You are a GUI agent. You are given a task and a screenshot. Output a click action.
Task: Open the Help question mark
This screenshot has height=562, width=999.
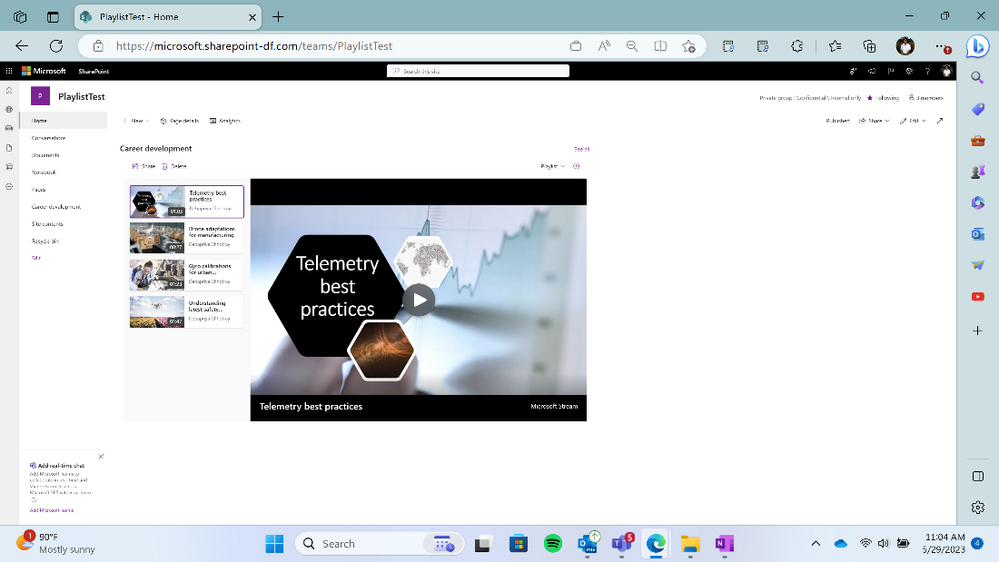click(x=928, y=71)
